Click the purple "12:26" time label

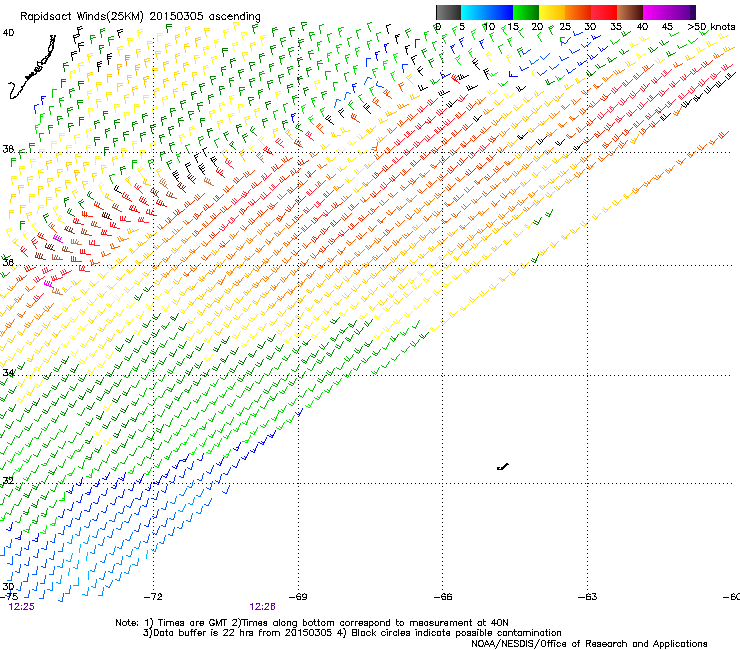point(262,607)
